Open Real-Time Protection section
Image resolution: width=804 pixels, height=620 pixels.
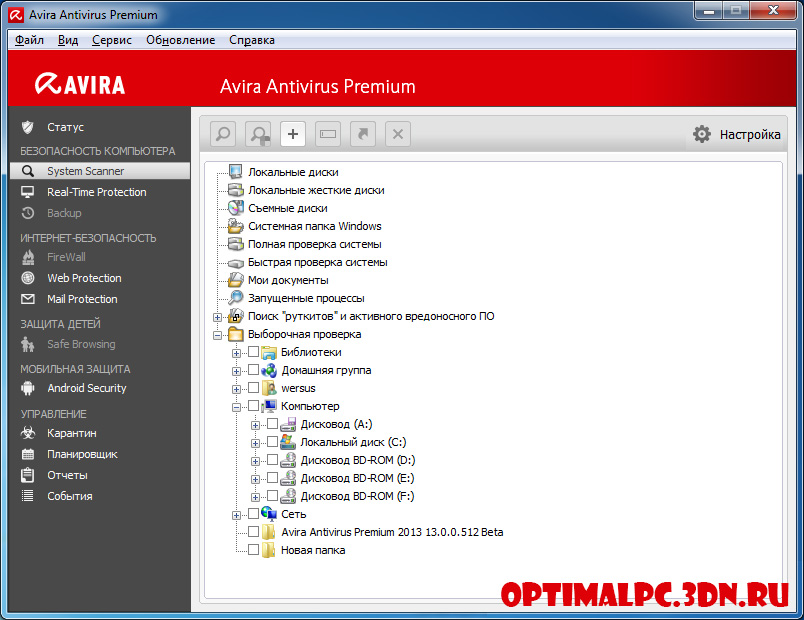click(x=97, y=192)
